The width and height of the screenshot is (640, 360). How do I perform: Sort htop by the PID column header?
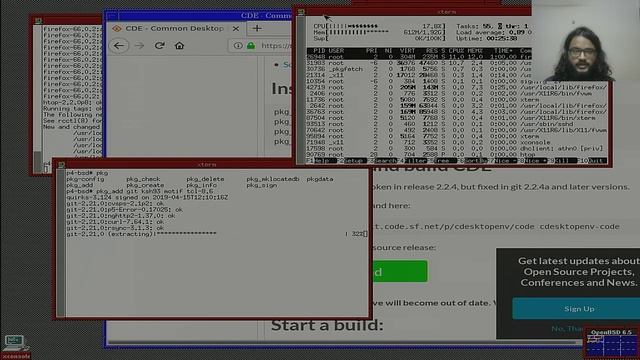tap(319, 51)
